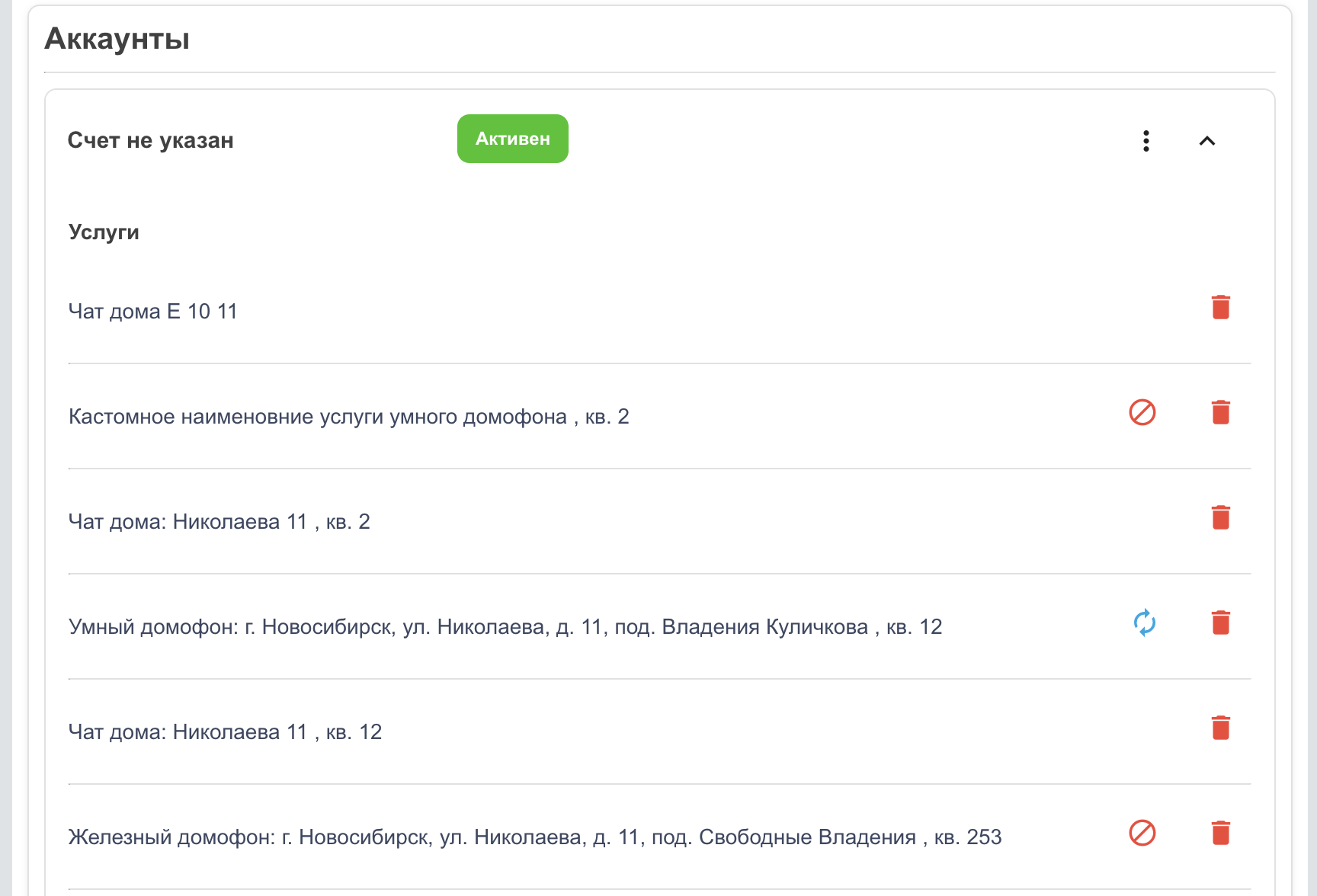The height and width of the screenshot is (896, 1317).
Task: Select 'Кастомное наименовние услуги умного домофона' text
Action: pyautogui.click(x=317, y=417)
